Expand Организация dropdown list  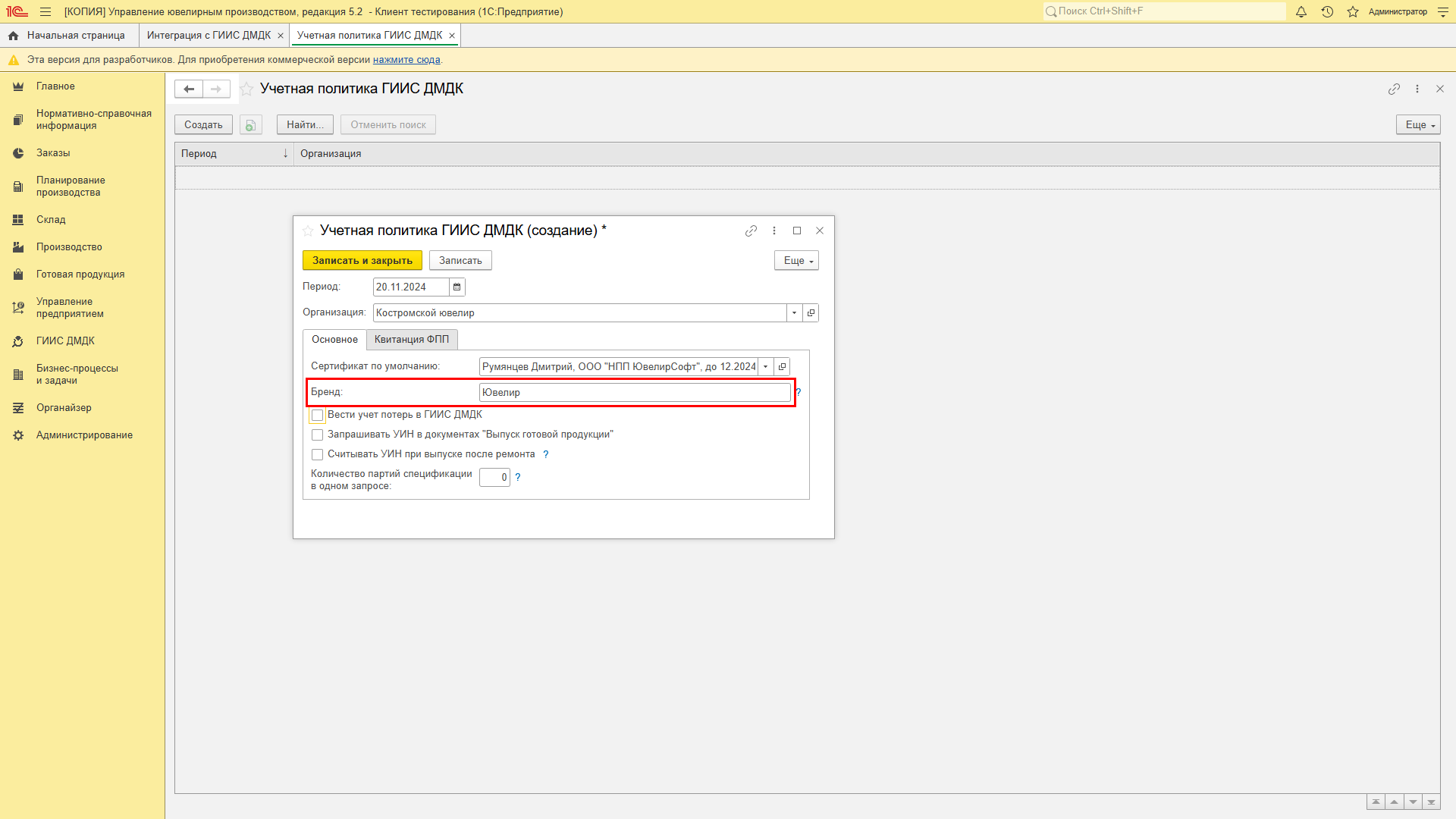[794, 312]
